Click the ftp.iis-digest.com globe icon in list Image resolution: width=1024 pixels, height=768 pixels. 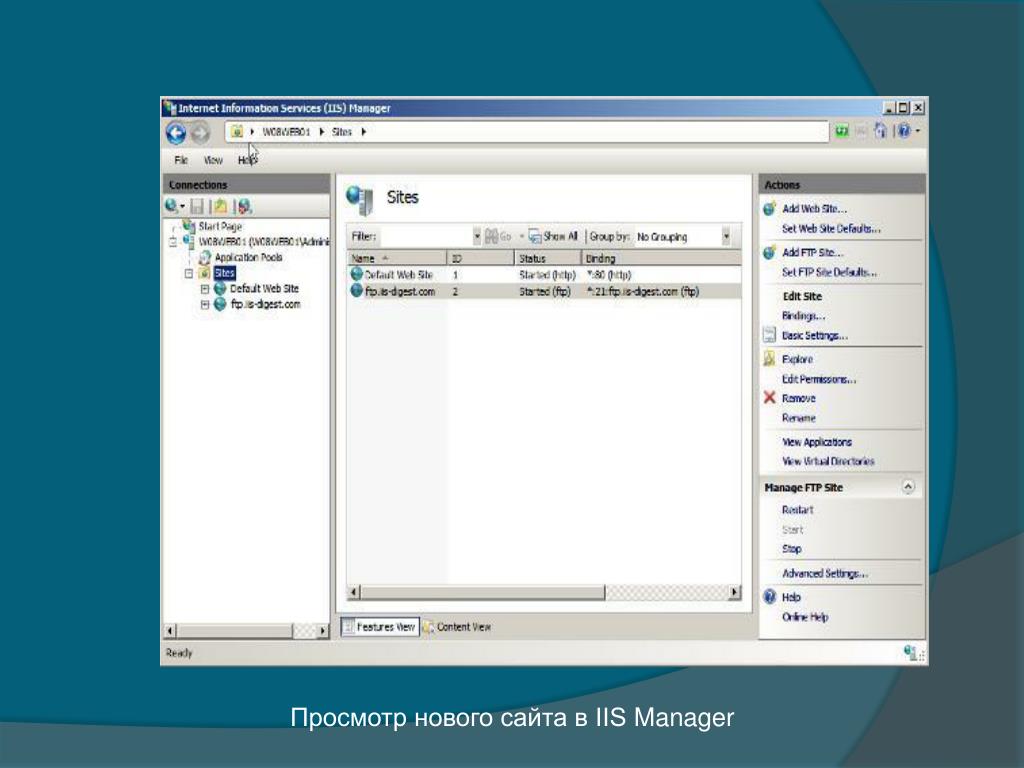click(x=357, y=291)
